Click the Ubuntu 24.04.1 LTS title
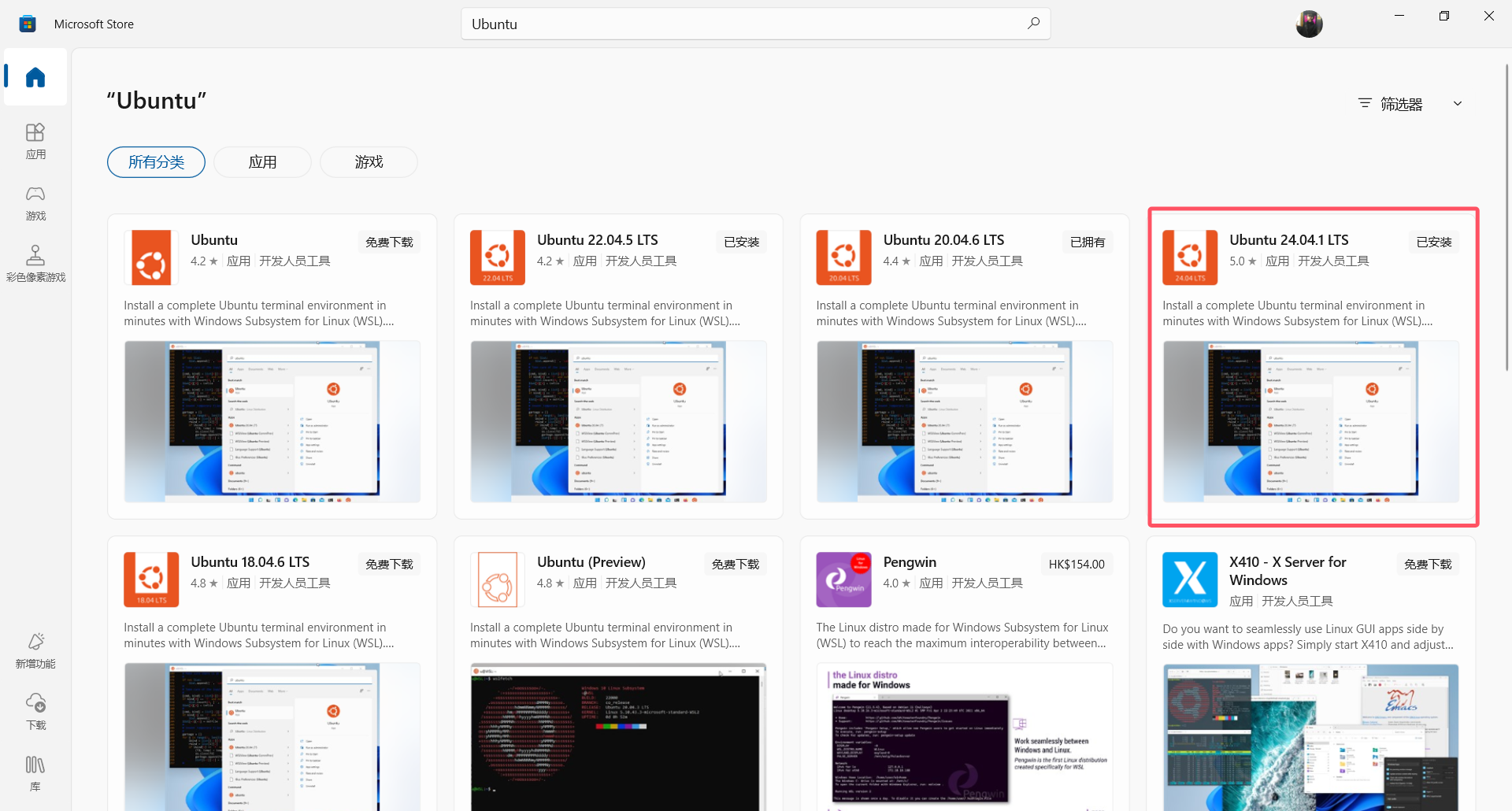The height and width of the screenshot is (811, 1512). (x=1289, y=240)
